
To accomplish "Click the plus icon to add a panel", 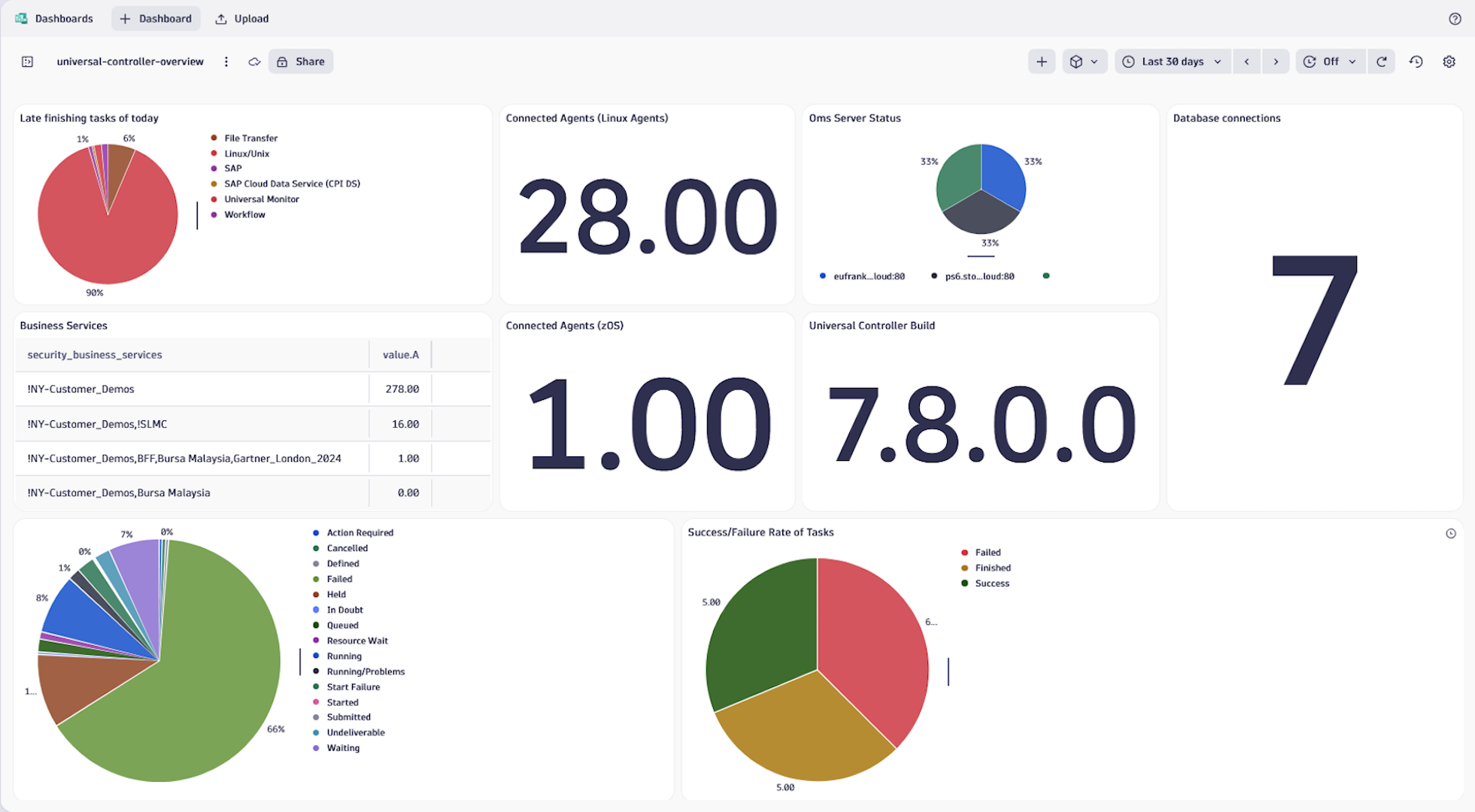I will [1042, 61].
